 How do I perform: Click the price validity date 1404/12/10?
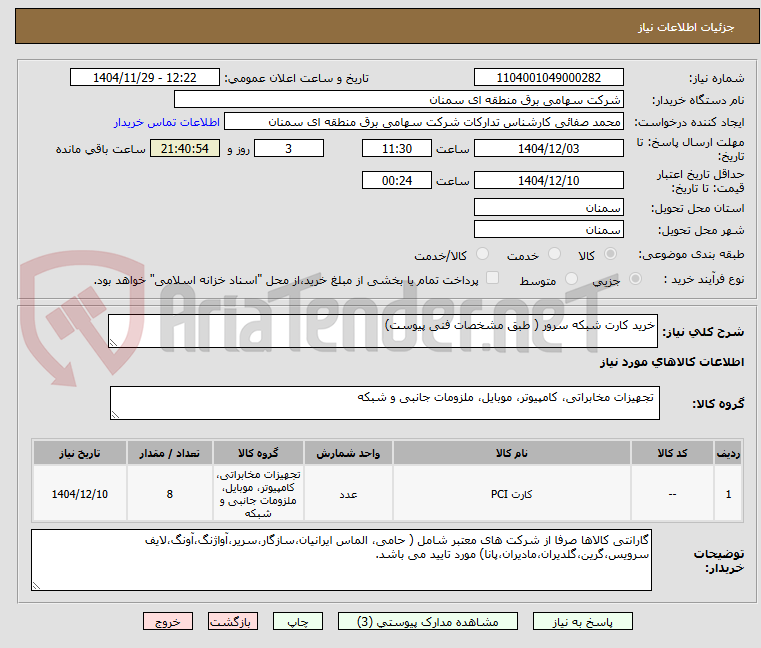[x=548, y=181]
